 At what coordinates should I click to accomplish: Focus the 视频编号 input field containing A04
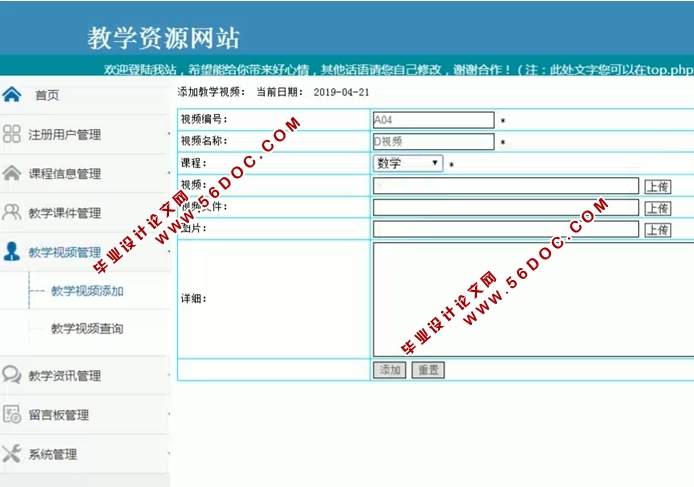pos(433,120)
